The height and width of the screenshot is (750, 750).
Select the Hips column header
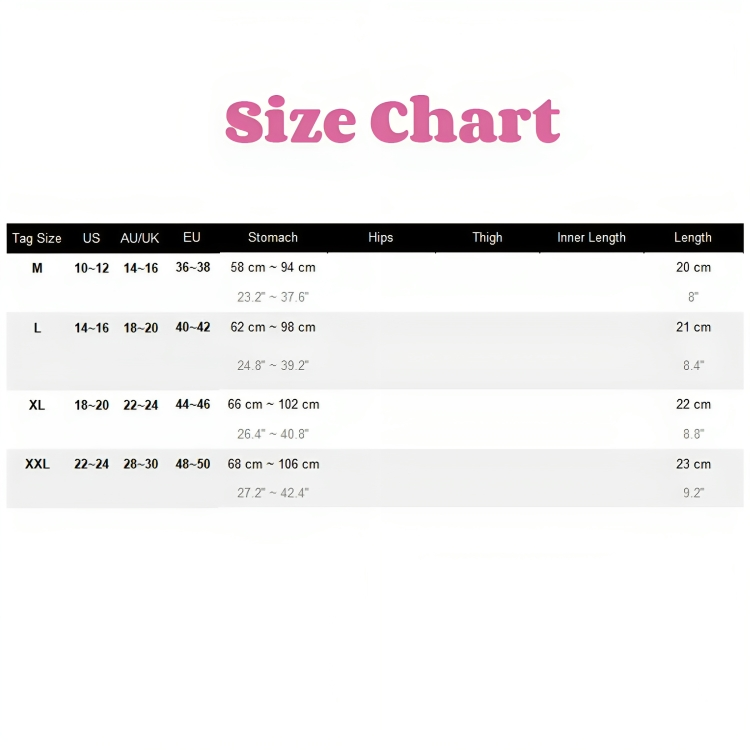(380, 237)
